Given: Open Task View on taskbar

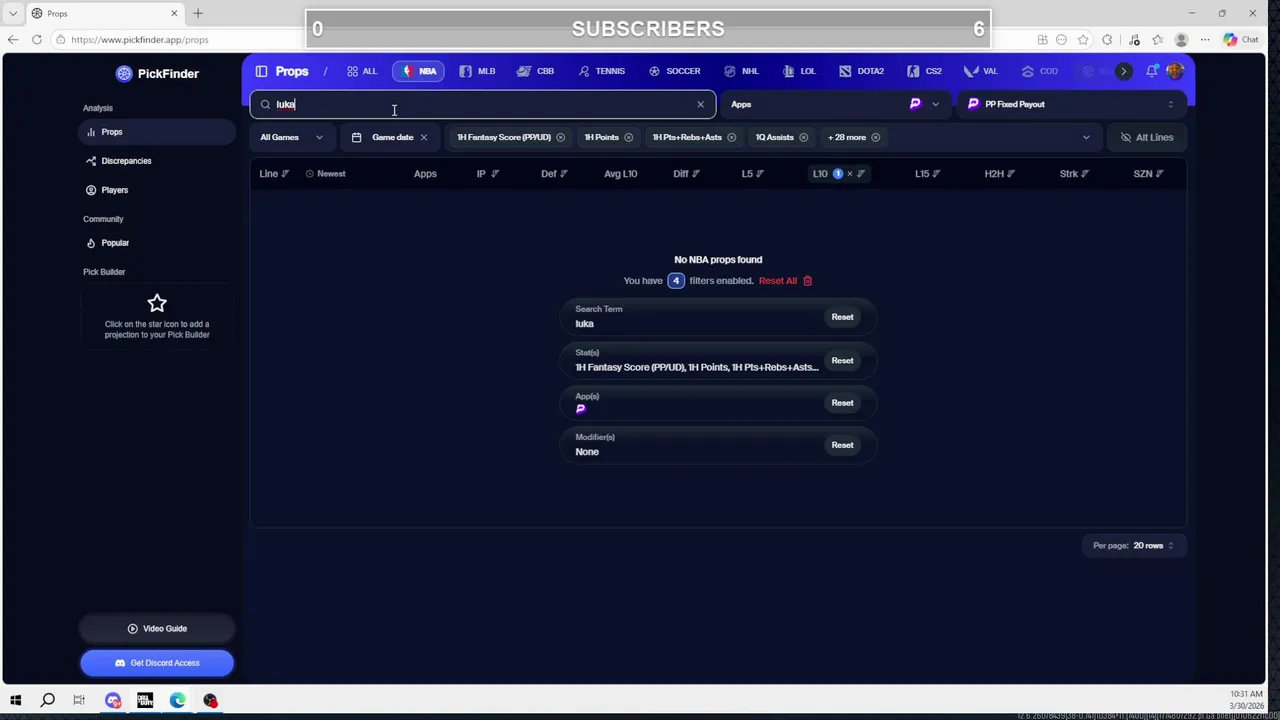Looking at the screenshot, I should coord(79,700).
